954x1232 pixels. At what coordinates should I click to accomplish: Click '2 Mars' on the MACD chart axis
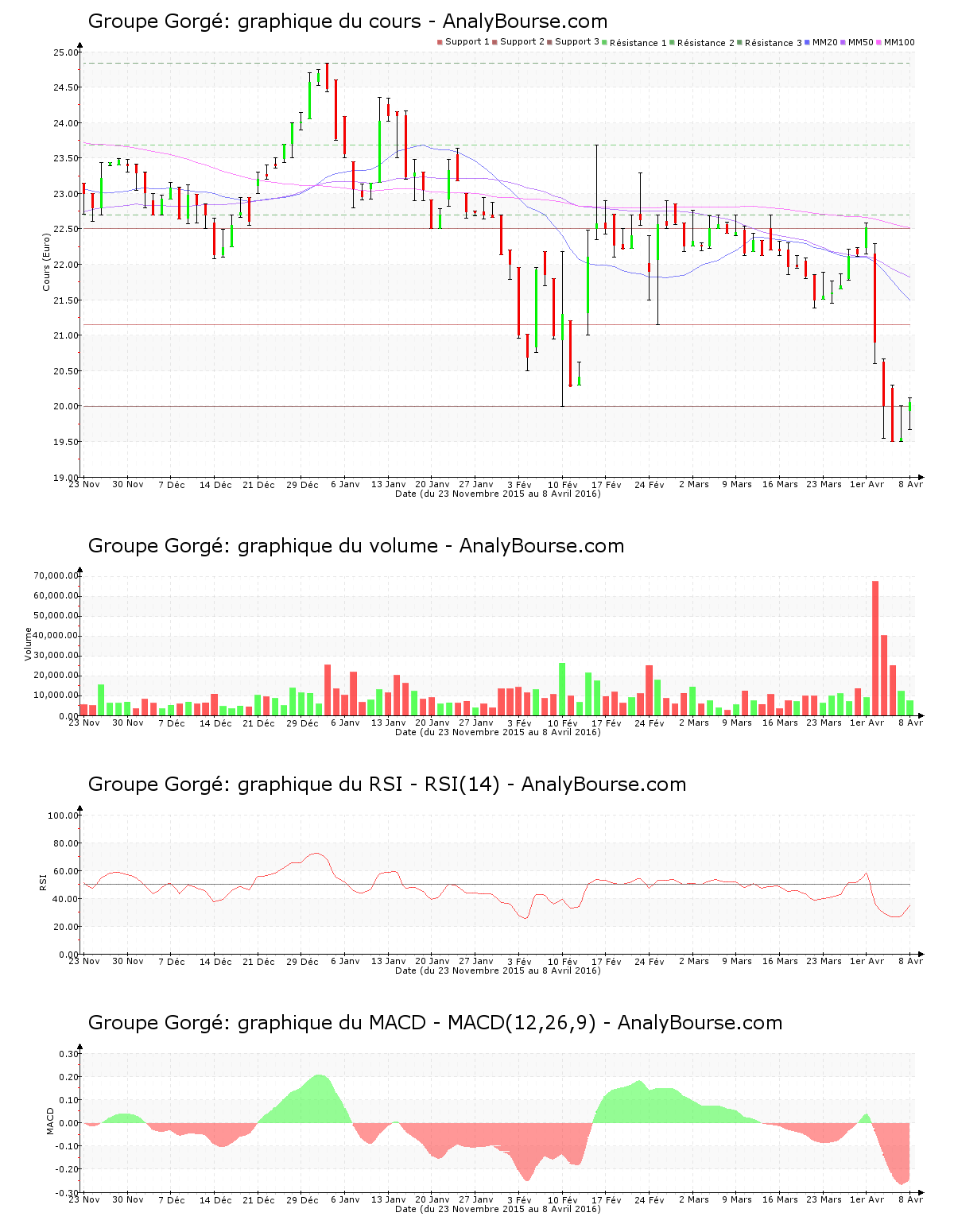(694, 1200)
